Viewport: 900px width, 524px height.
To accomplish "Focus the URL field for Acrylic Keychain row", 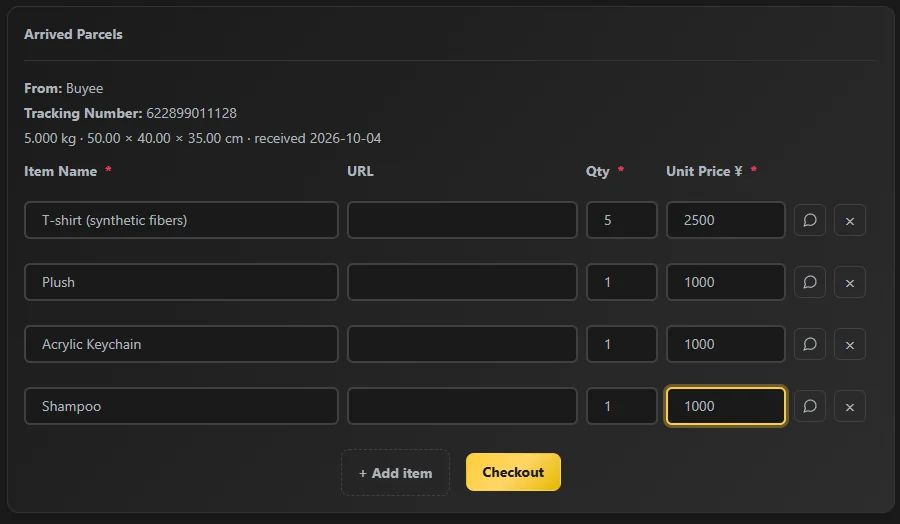I will [462, 344].
